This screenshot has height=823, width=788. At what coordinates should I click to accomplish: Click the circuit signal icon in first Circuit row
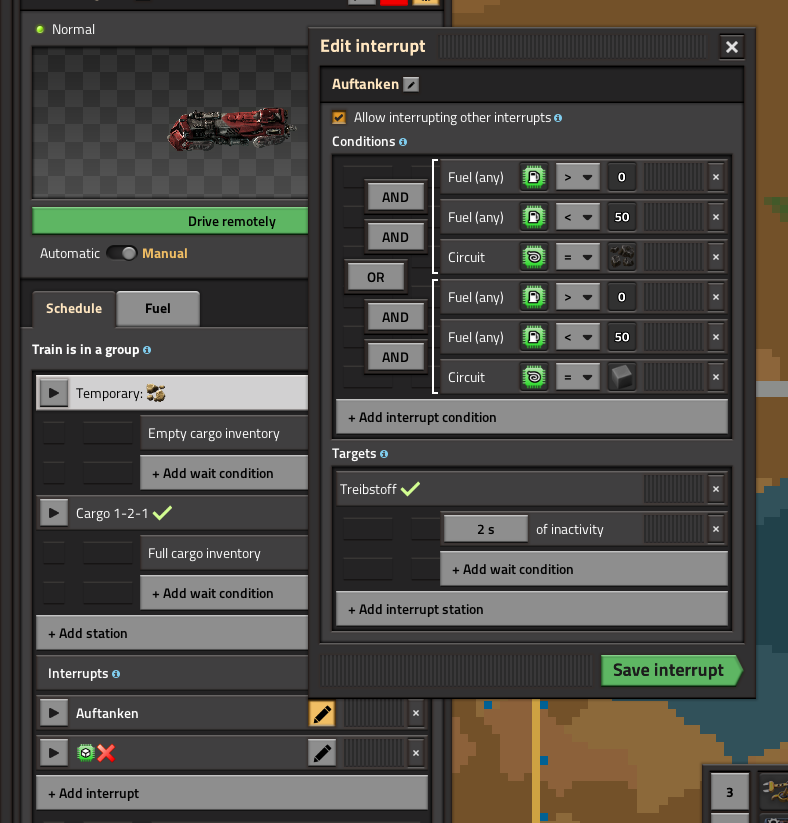click(x=534, y=257)
